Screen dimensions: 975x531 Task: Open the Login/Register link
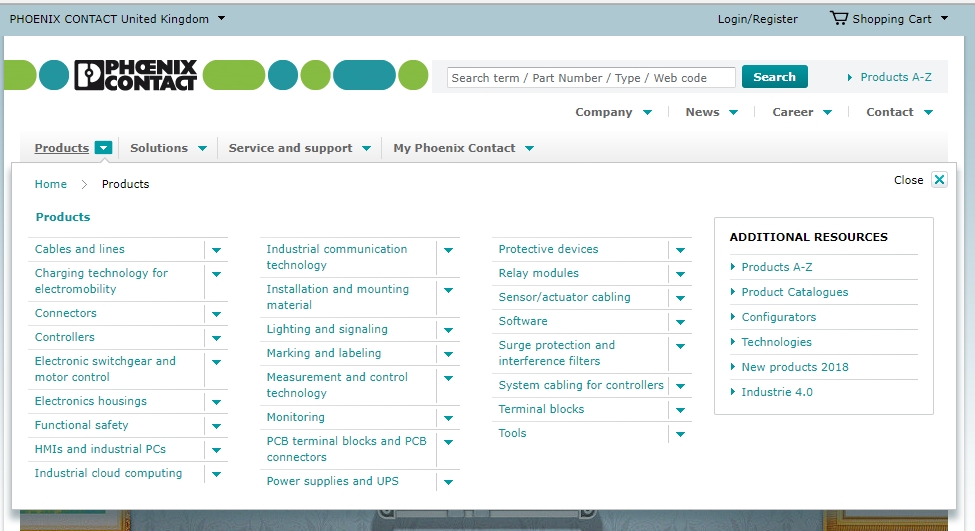point(757,19)
